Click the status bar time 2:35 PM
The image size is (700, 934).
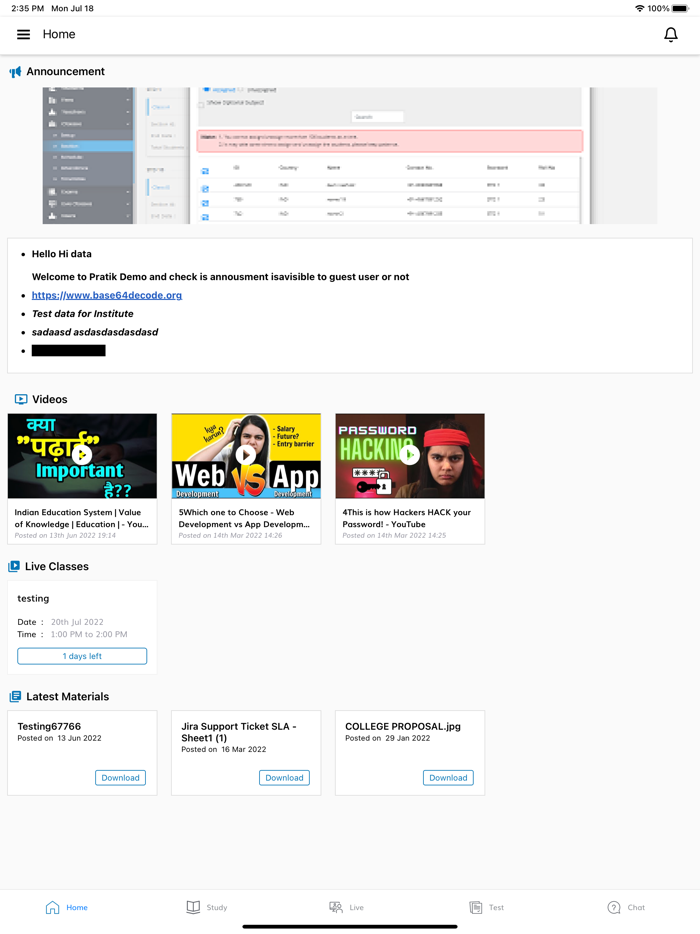28,8
